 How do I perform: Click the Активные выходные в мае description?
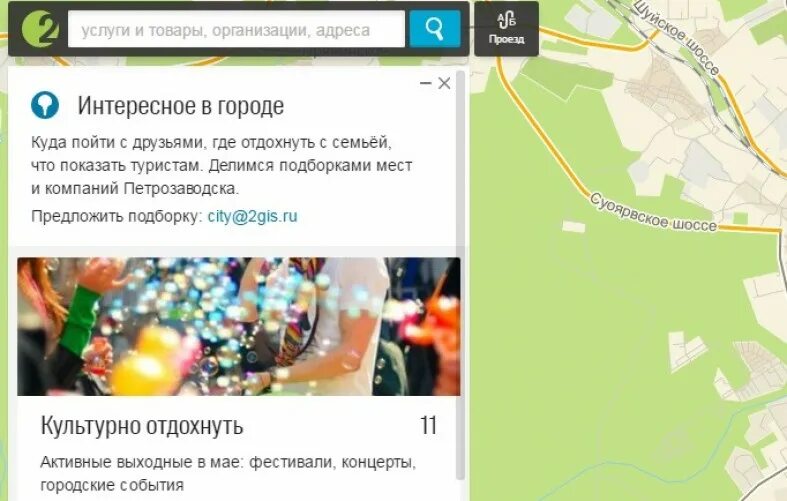click(x=228, y=473)
